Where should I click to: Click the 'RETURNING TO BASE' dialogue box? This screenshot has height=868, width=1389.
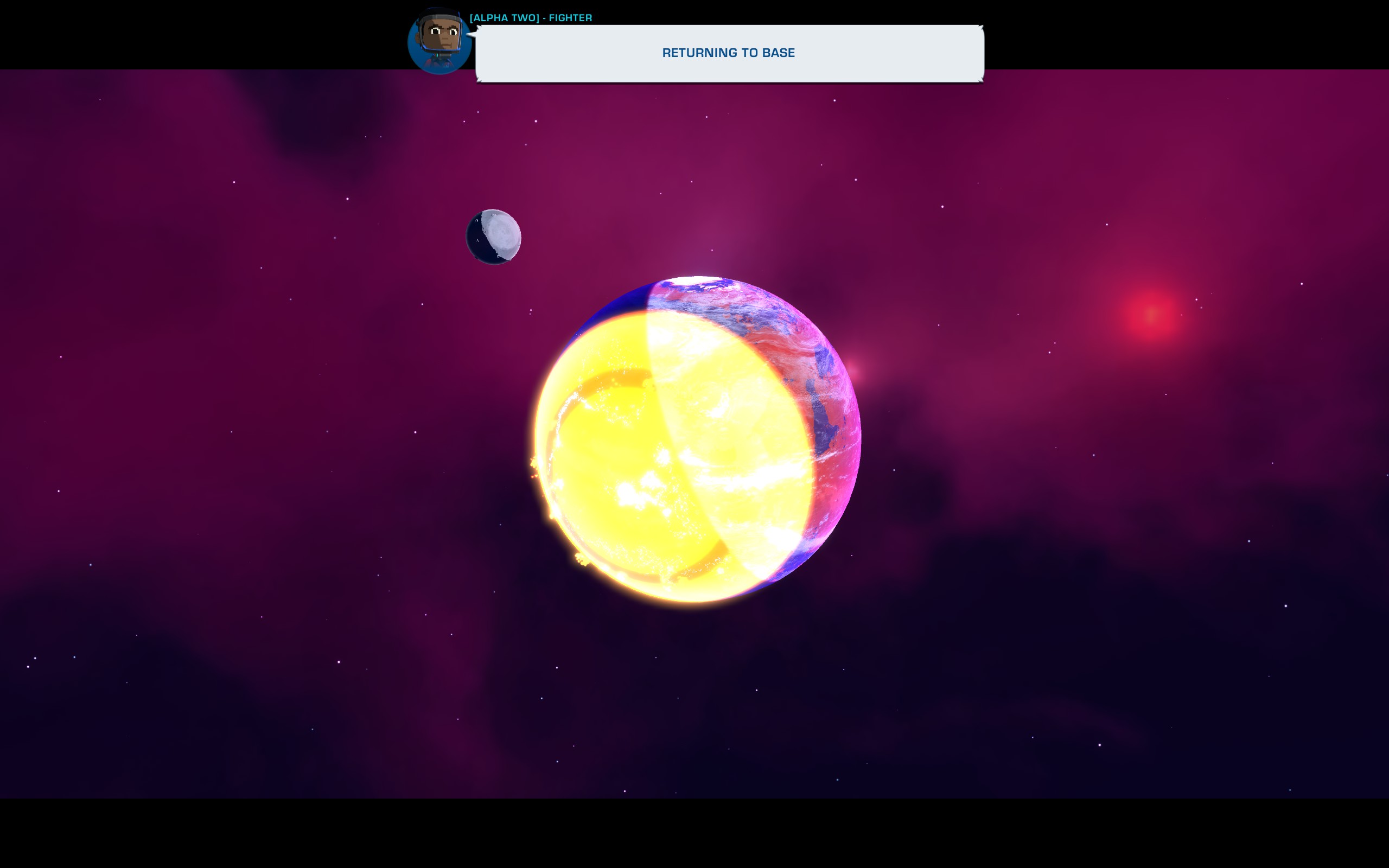730,53
